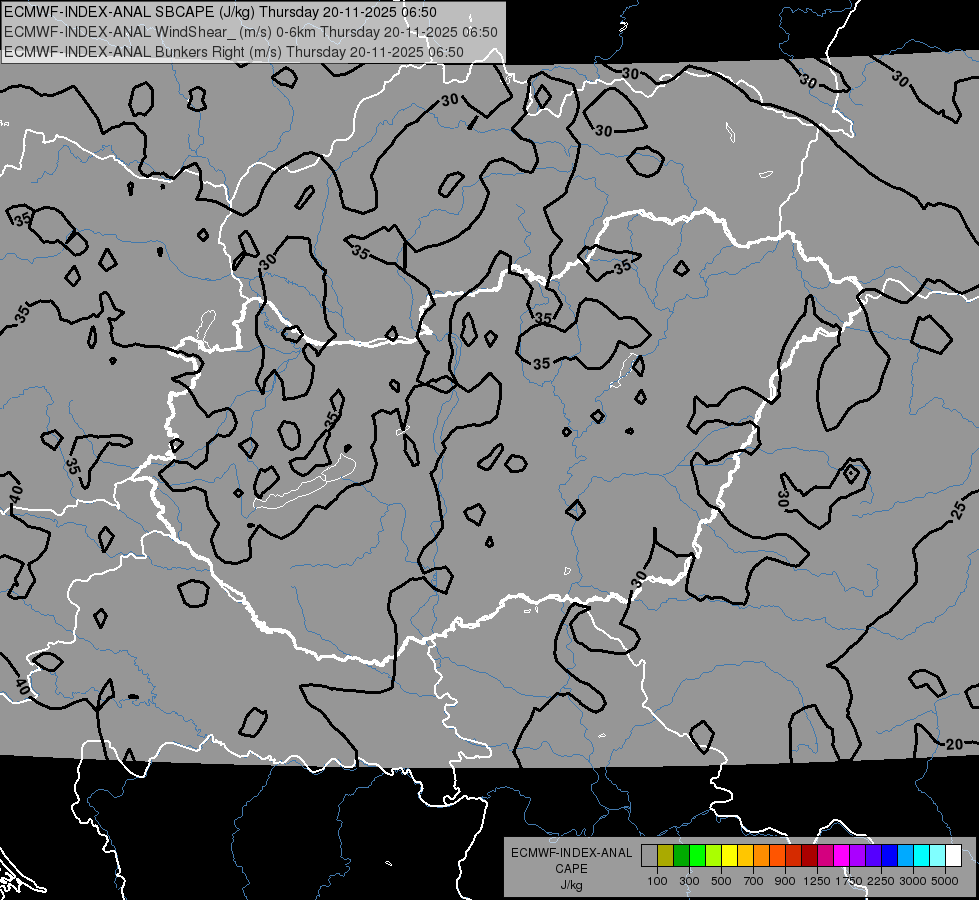Click the 100 legend tick label

[657, 881]
